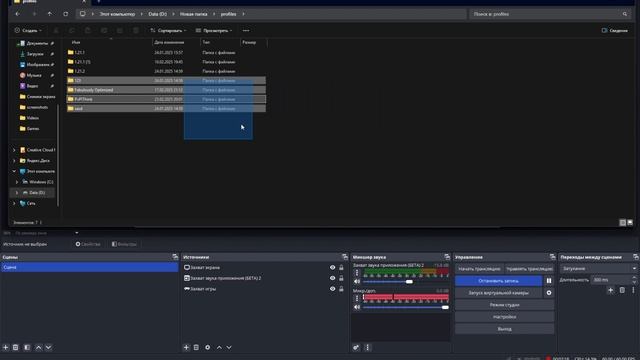This screenshot has height=360, width=640.
Task: Undock the Scenes panel icon
Action: click(x=175, y=257)
